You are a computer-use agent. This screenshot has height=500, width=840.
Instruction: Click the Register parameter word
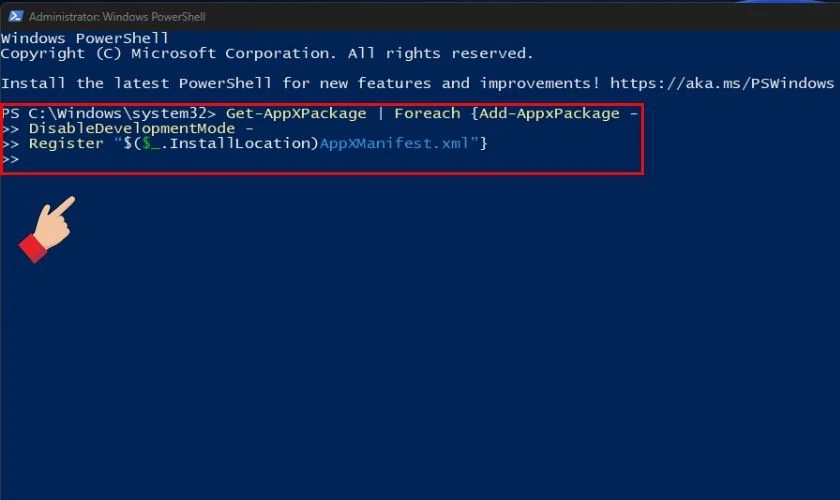tap(66, 144)
